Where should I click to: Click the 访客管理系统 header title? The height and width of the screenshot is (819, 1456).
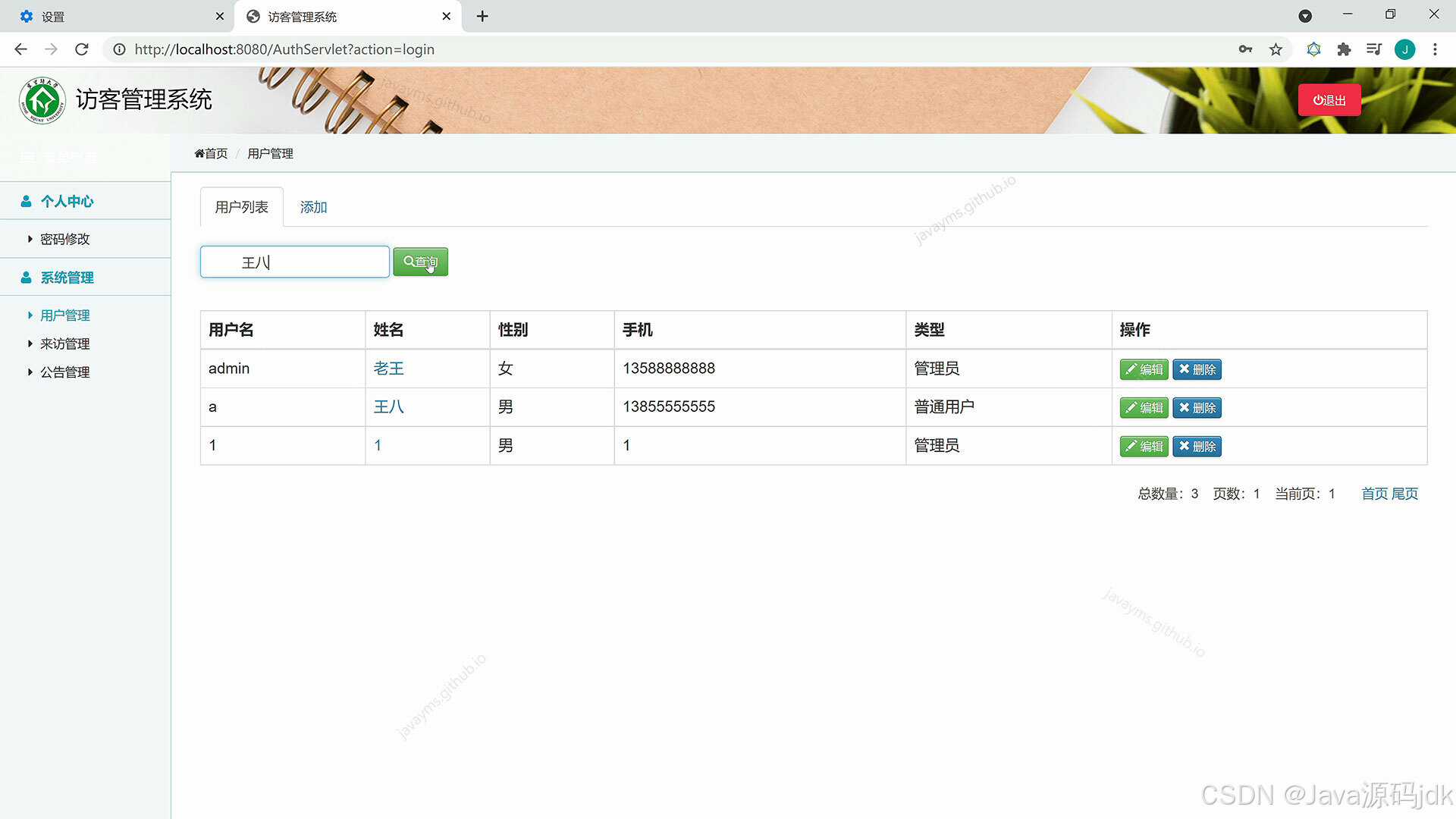click(144, 99)
